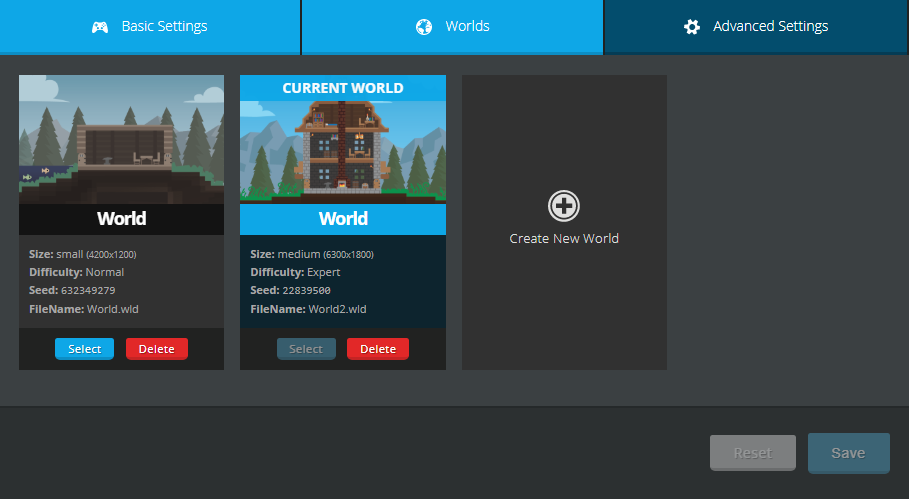Click the Reset button
This screenshot has height=499, width=909.
752,453
